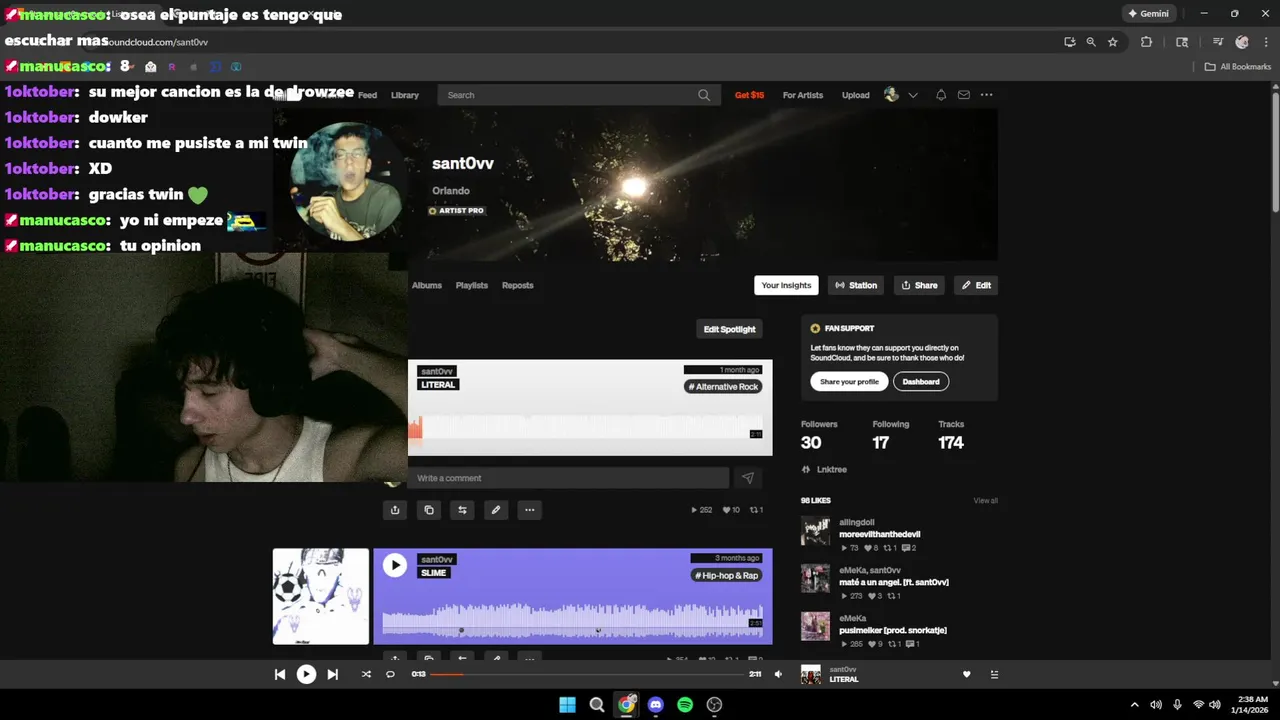Open Windows Start menu

pos(567,704)
